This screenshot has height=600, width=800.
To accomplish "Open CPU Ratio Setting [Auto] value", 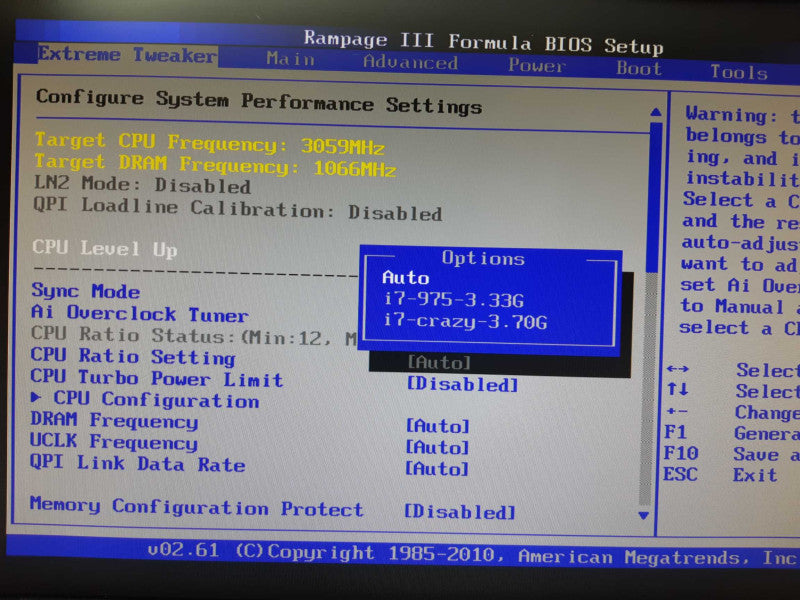I will [x=439, y=363].
